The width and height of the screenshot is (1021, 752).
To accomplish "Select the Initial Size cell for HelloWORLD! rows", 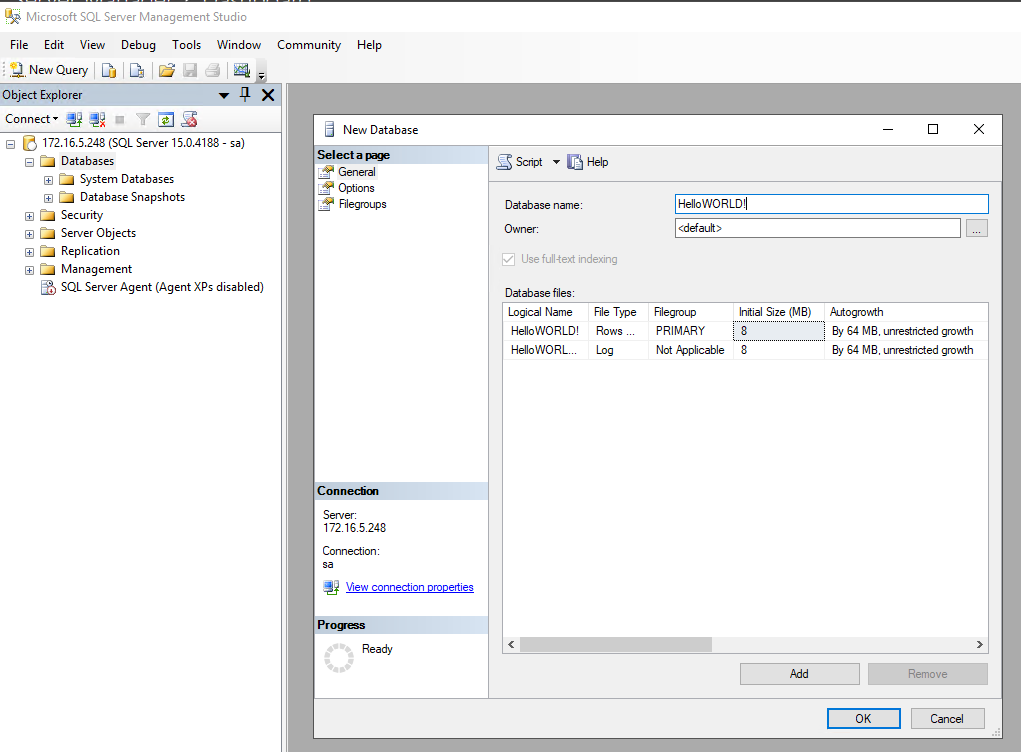I will pos(779,331).
